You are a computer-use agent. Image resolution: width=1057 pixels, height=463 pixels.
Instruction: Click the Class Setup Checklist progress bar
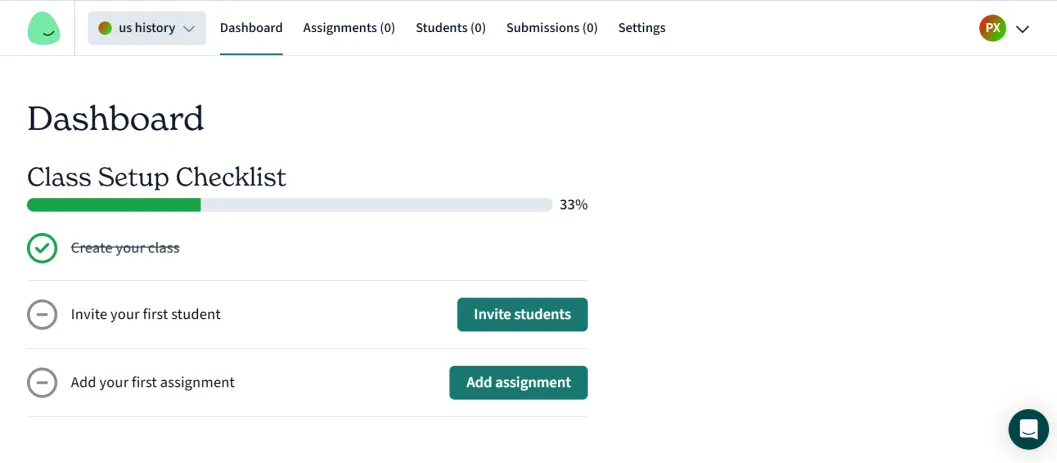point(290,205)
